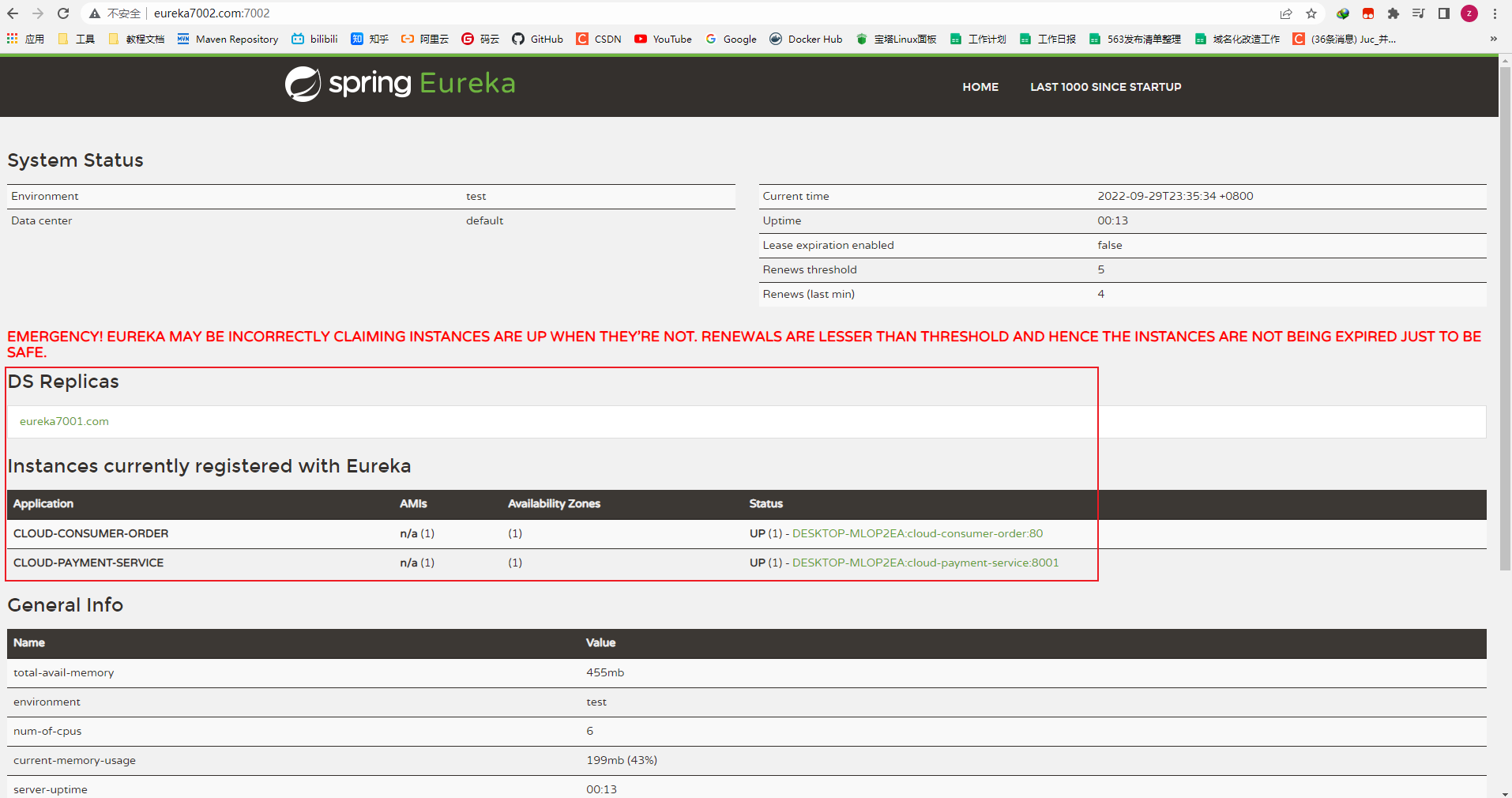Open the extensions puzzle-piece icon

point(1394,13)
